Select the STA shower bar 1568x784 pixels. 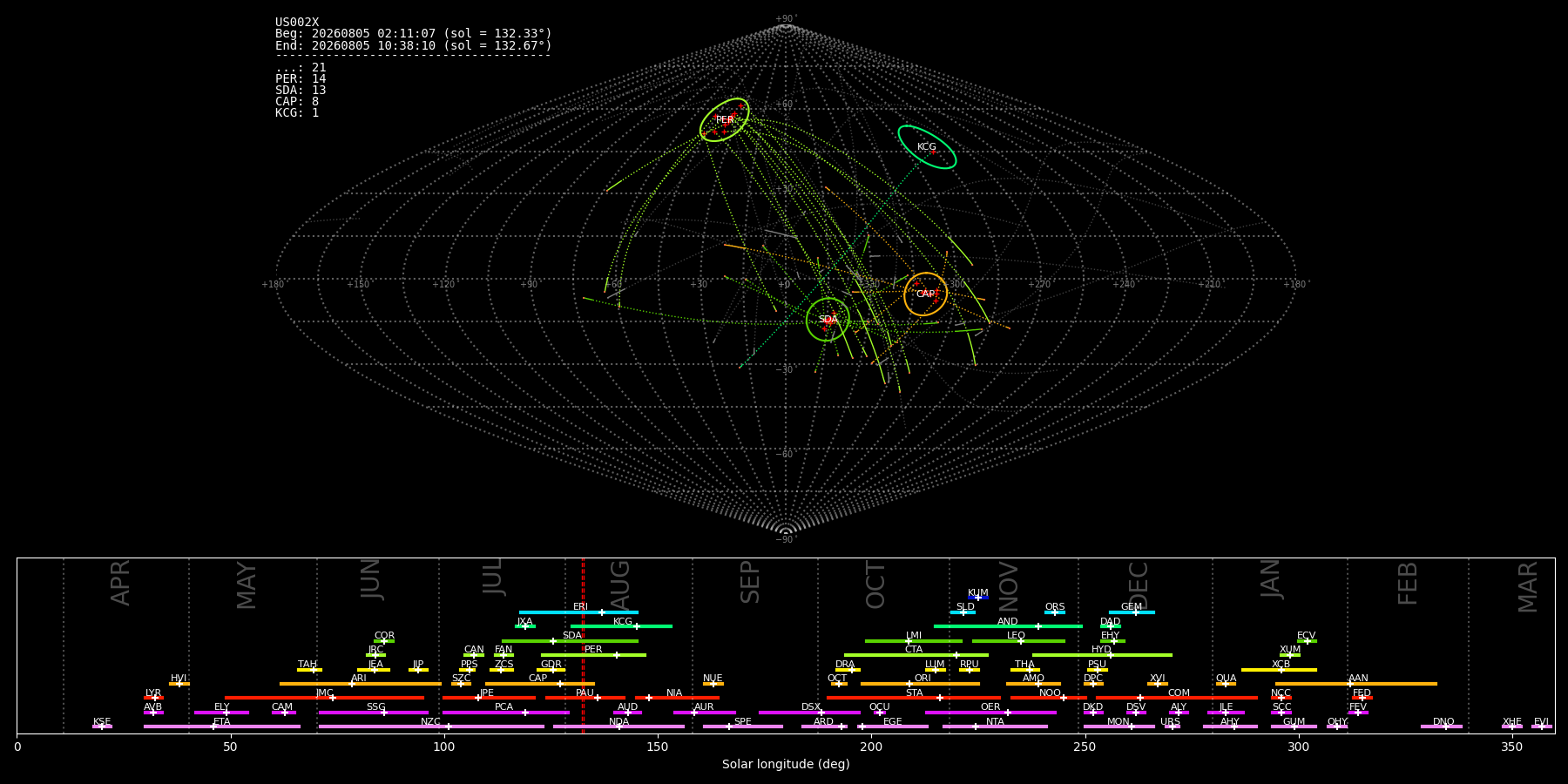(x=914, y=698)
